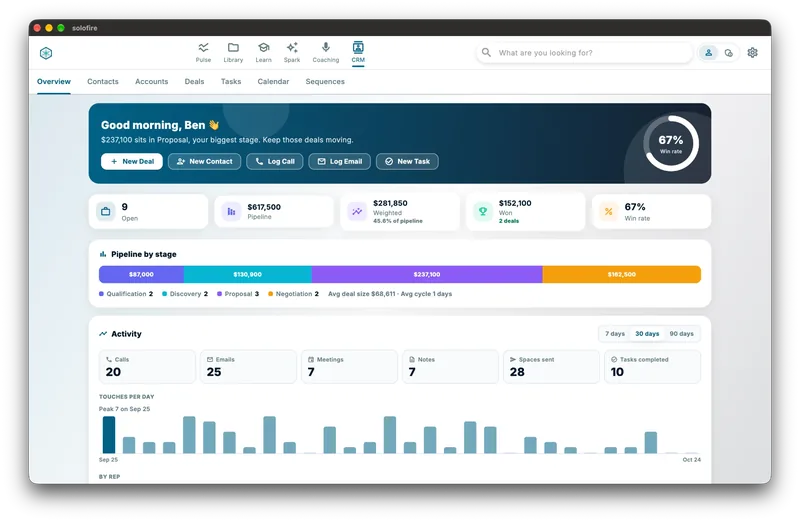800x522 pixels.
Task: Open settings via gear icon
Action: 753,53
